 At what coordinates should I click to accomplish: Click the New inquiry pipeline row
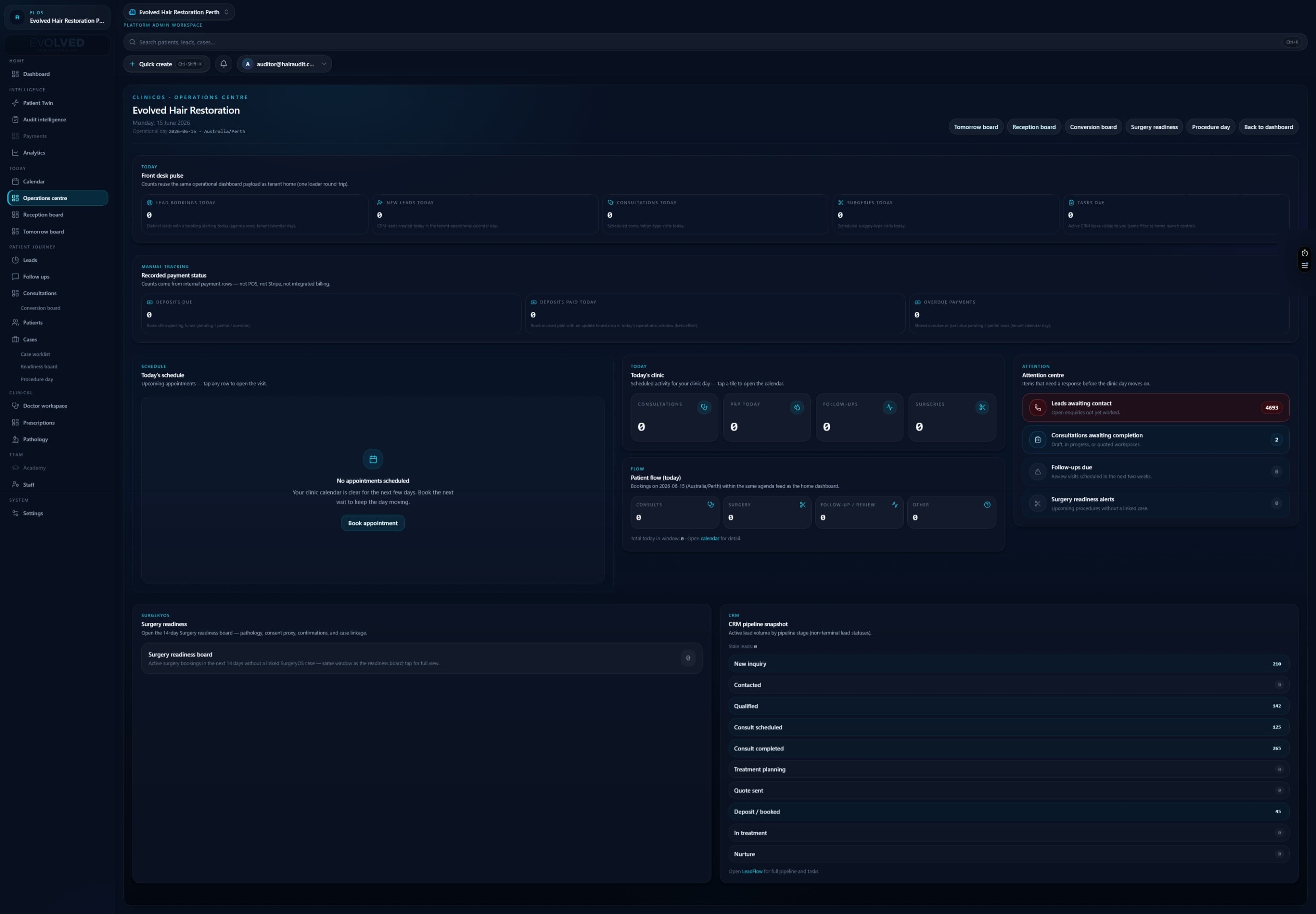(1009, 664)
